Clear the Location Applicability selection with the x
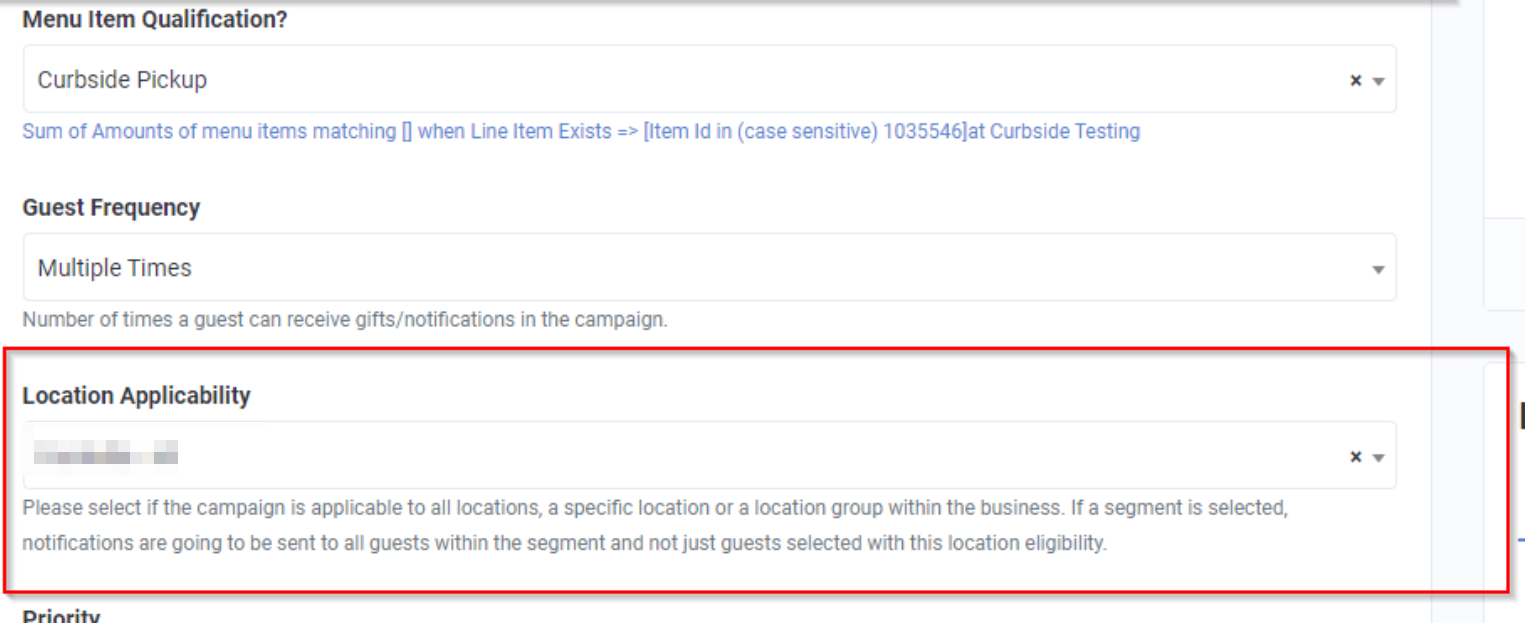The height and width of the screenshot is (623, 1525). point(1356,456)
